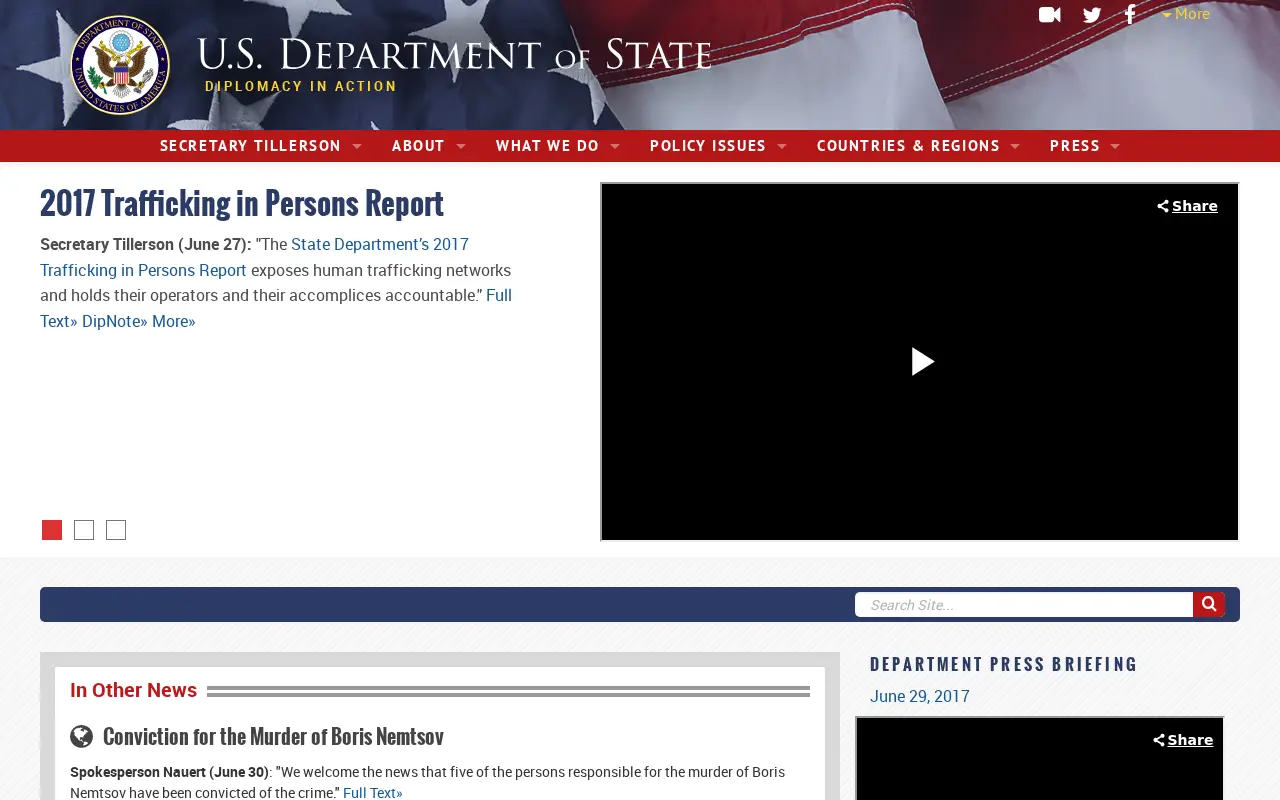Viewport: 1280px width, 800px height.
Task: Click the search magnifier button
Action: click(1208, 604)
